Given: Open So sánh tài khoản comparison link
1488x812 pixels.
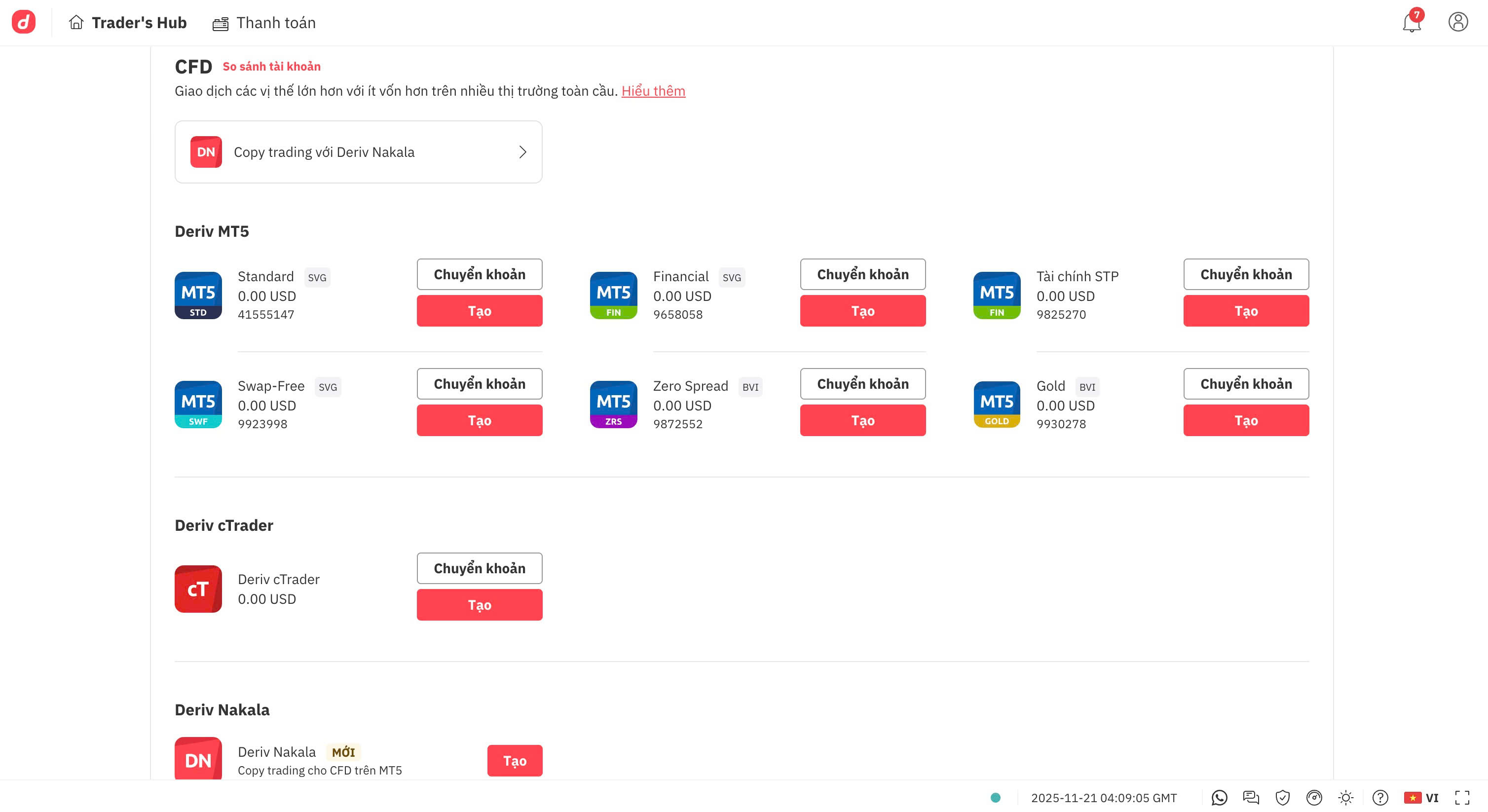Looking at the screenshot, I should coord(271,67).
